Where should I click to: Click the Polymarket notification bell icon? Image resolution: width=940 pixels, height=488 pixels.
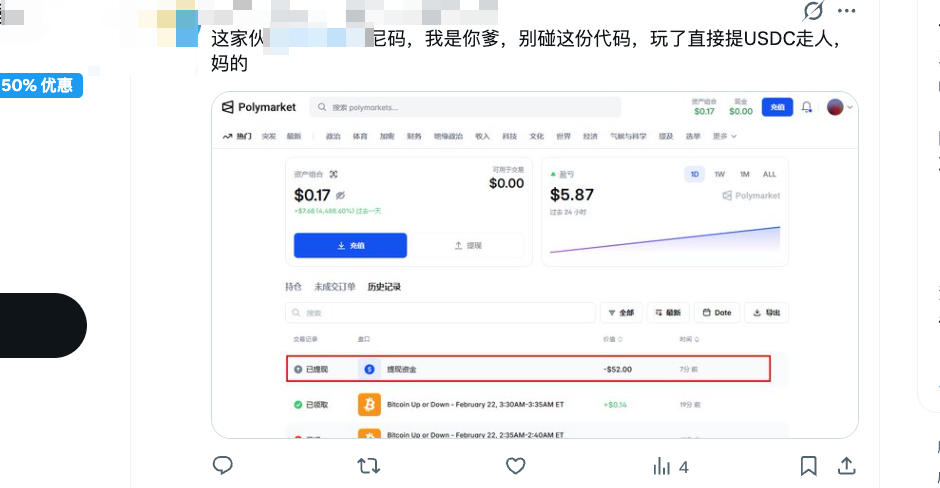click(x=807, y=107)
